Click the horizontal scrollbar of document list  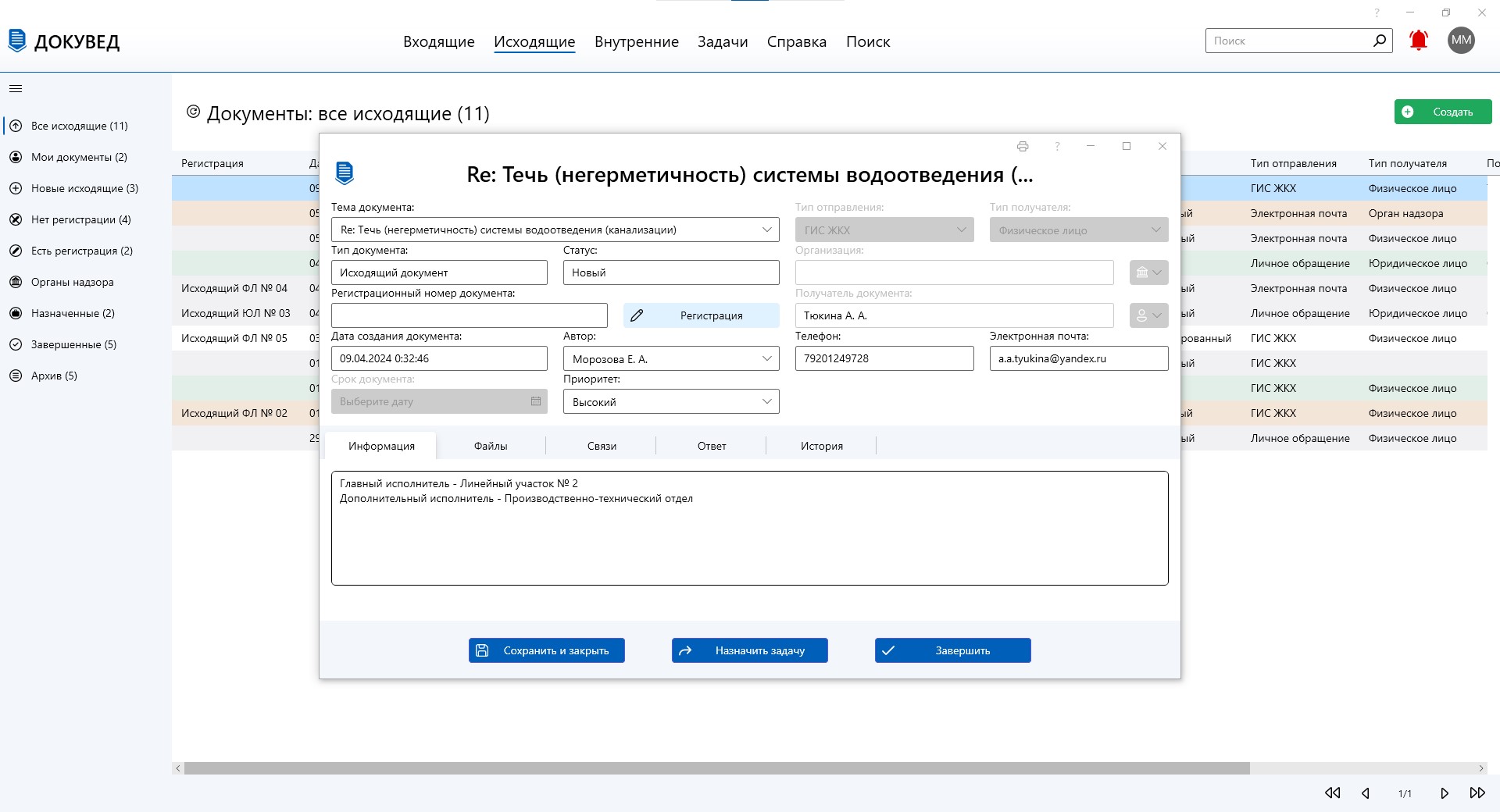tap(716, 768)
